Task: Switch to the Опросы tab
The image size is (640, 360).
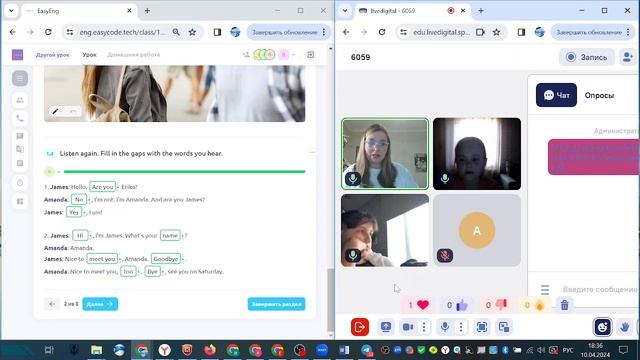Action: [x=599, y=95]
